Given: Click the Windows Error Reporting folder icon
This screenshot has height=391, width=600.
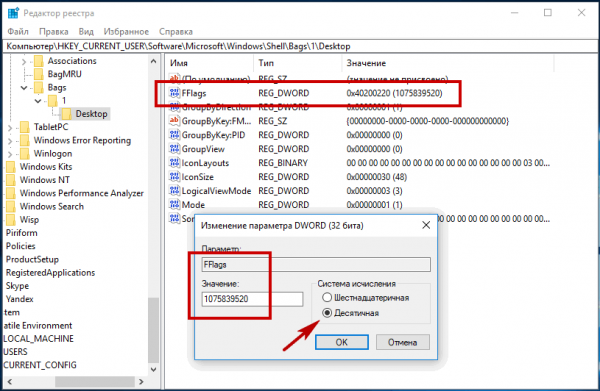Looking at the screenshot, I should point(25,140).
